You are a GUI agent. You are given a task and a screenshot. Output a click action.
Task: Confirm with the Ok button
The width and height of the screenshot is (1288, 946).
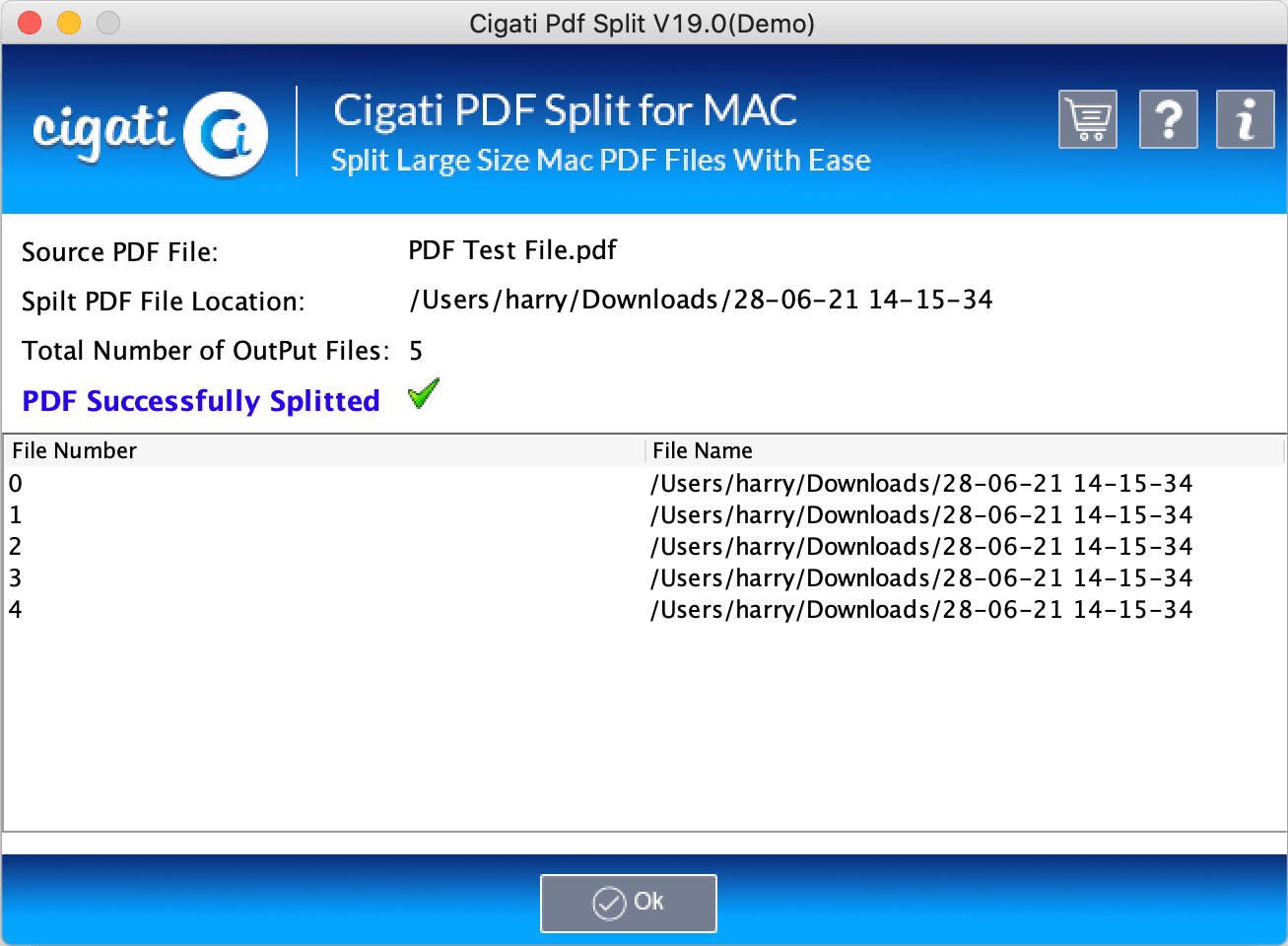coord(628,903)
